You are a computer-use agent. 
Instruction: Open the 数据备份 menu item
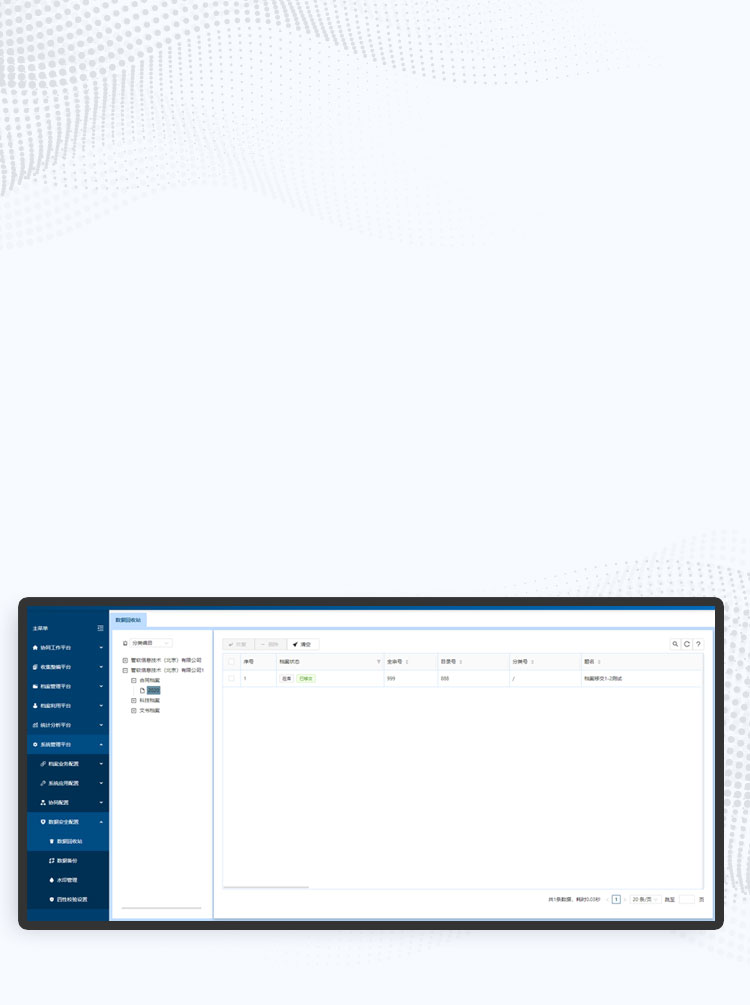pyautogui.click(x=68, y=860)
